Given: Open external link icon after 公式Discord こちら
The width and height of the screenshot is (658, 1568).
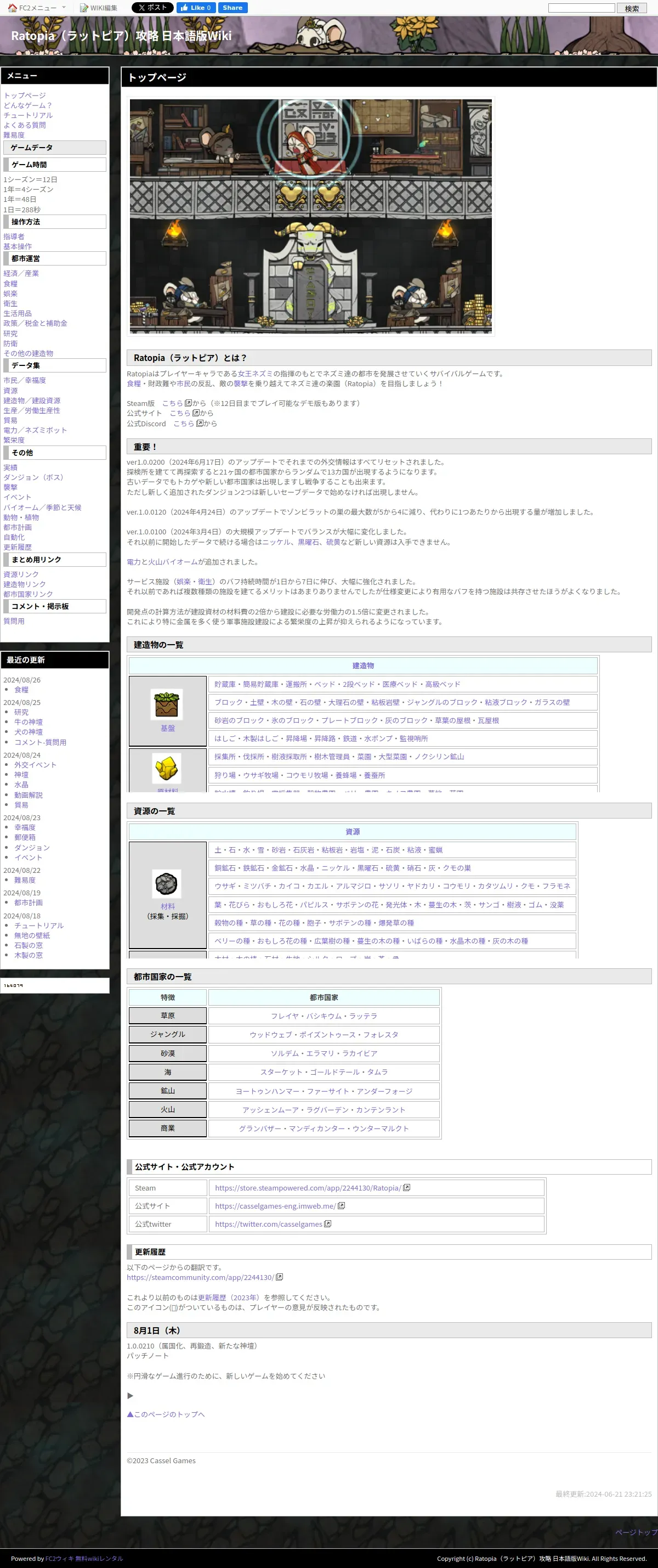Looking at the screenshot, I should [200, 423].
